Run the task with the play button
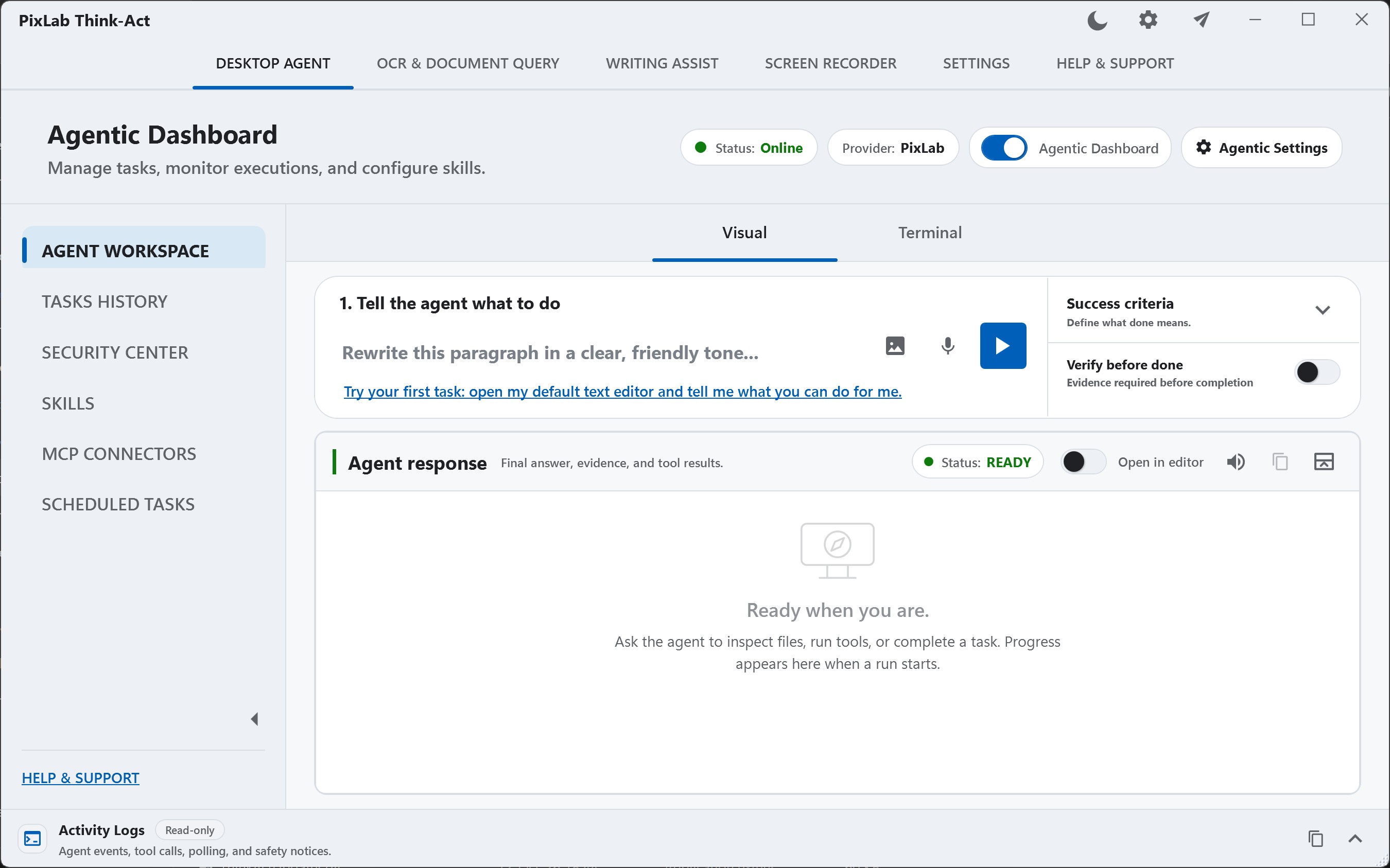Viewport: 1390px width, 868px height. tap(1003, 346)
